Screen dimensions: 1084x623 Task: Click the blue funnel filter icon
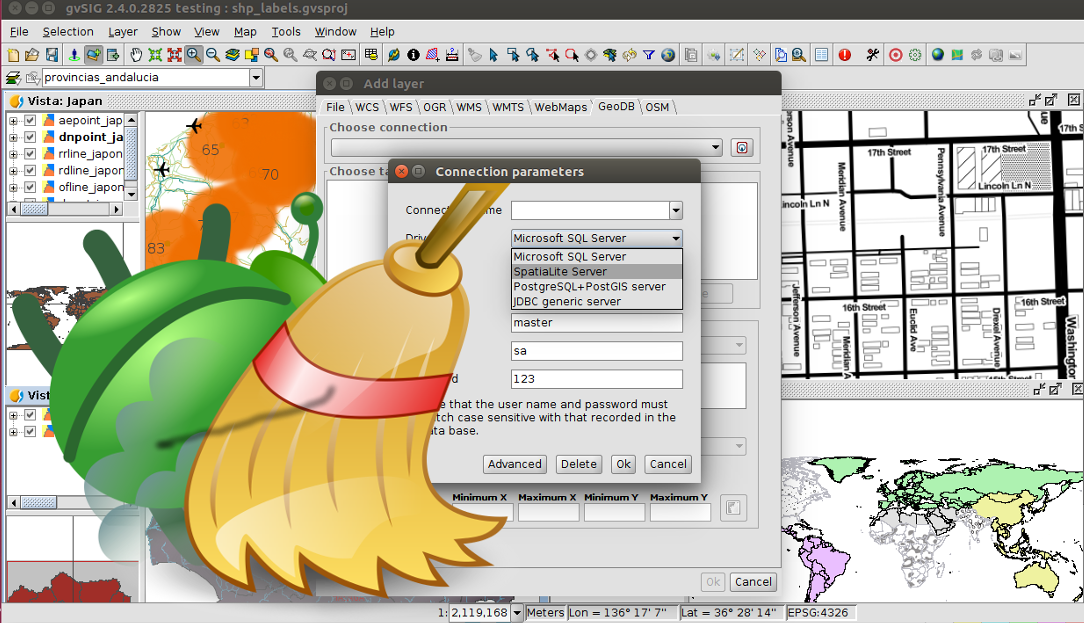649,55
